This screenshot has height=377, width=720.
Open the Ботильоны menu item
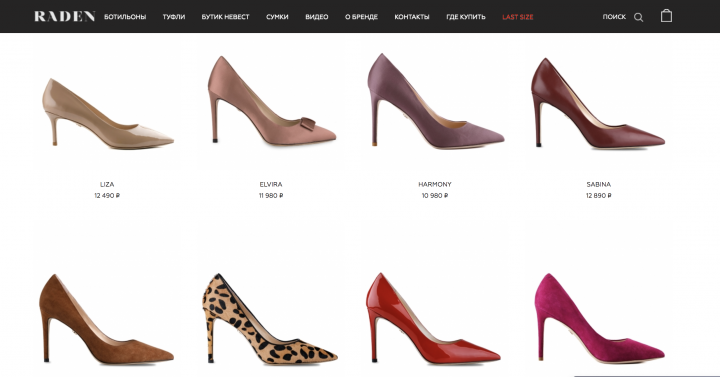point(125,17)
